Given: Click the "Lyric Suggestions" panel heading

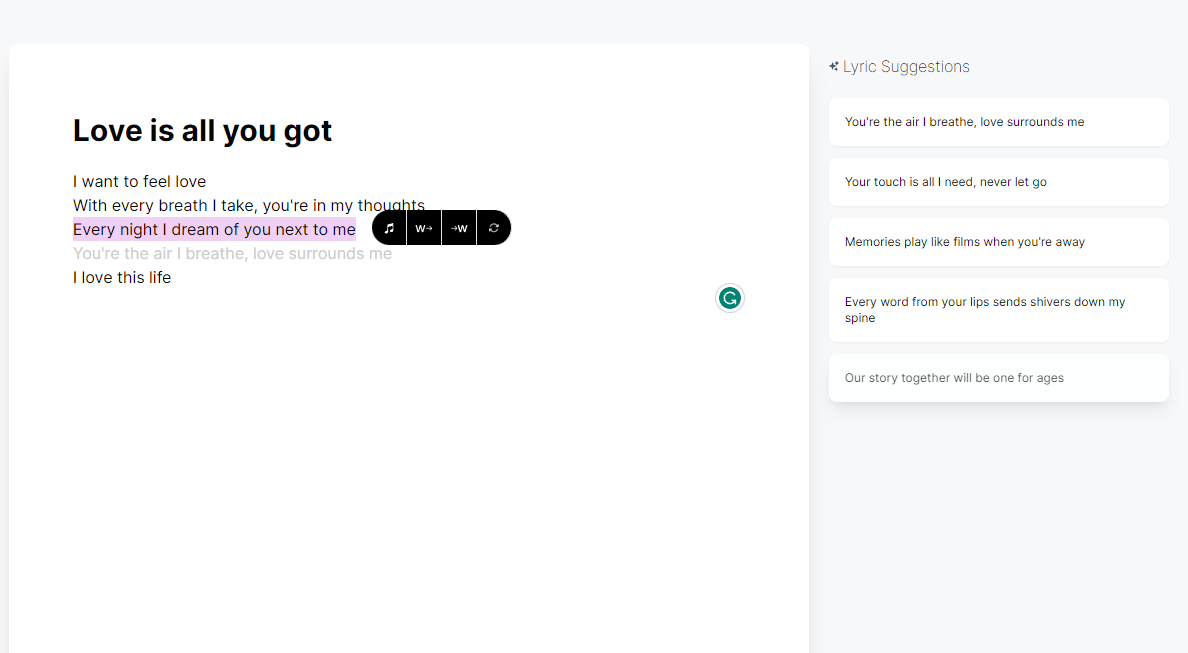Looking at the screenshot, I should [906, 67].
